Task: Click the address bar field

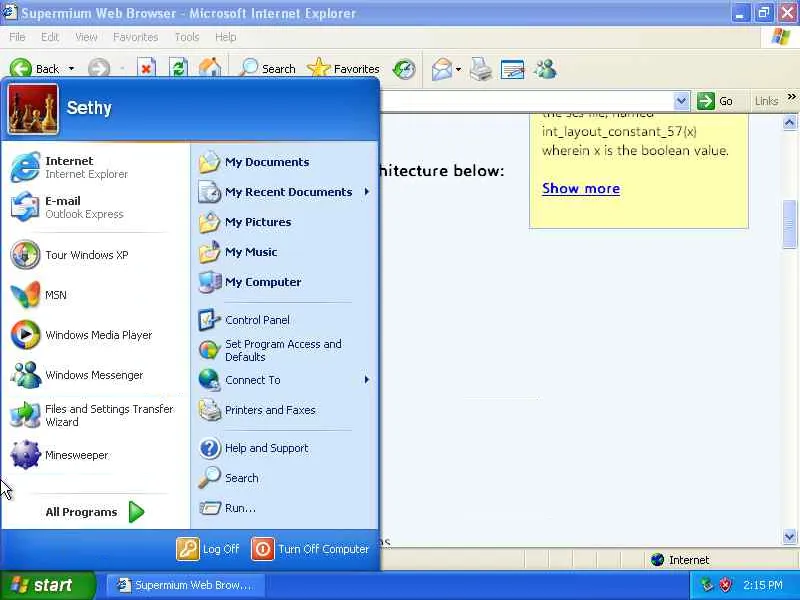Action: (527, 101)
